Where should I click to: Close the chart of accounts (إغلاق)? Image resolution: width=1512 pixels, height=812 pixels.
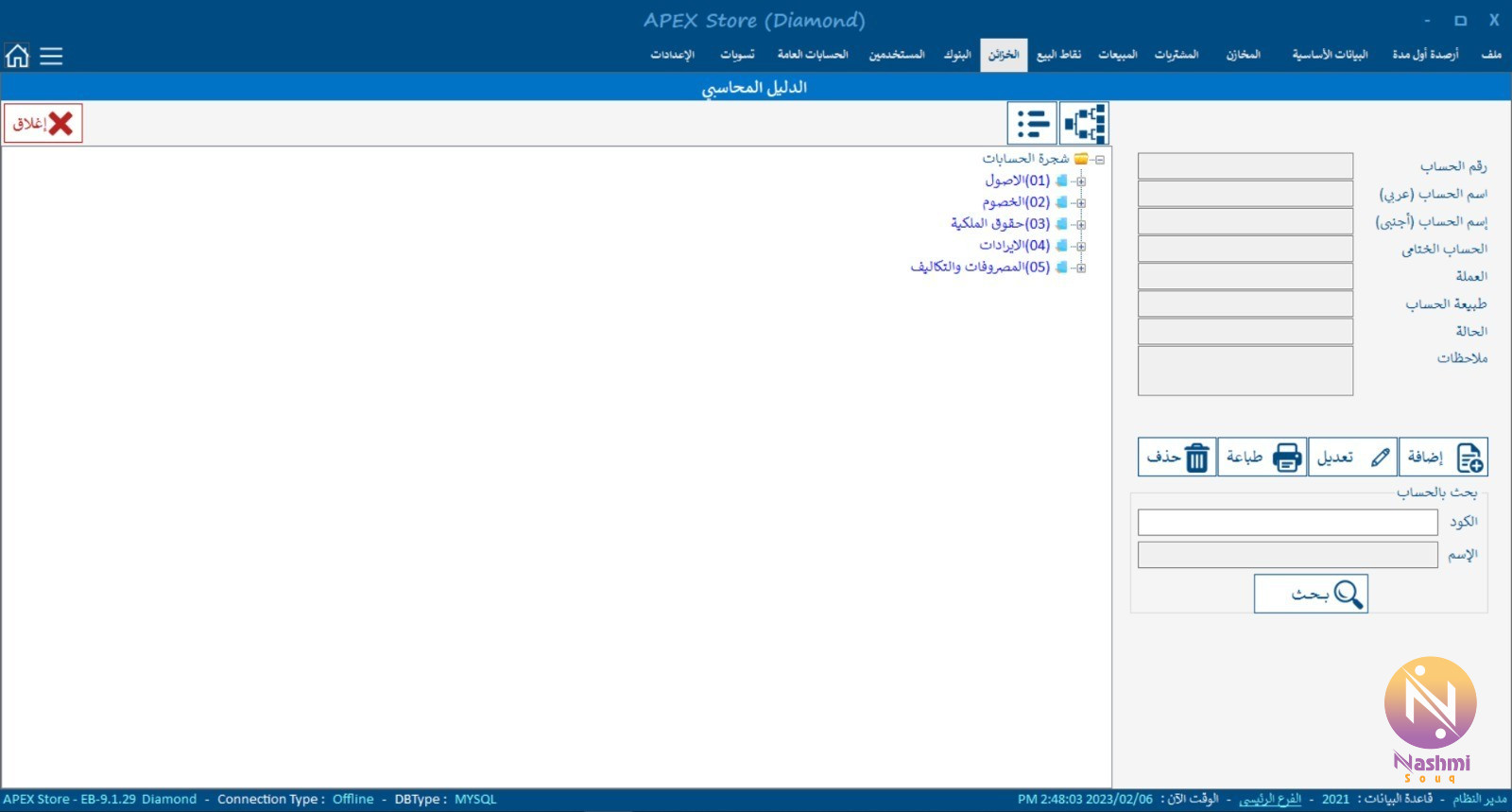click(x=43, y=124)
